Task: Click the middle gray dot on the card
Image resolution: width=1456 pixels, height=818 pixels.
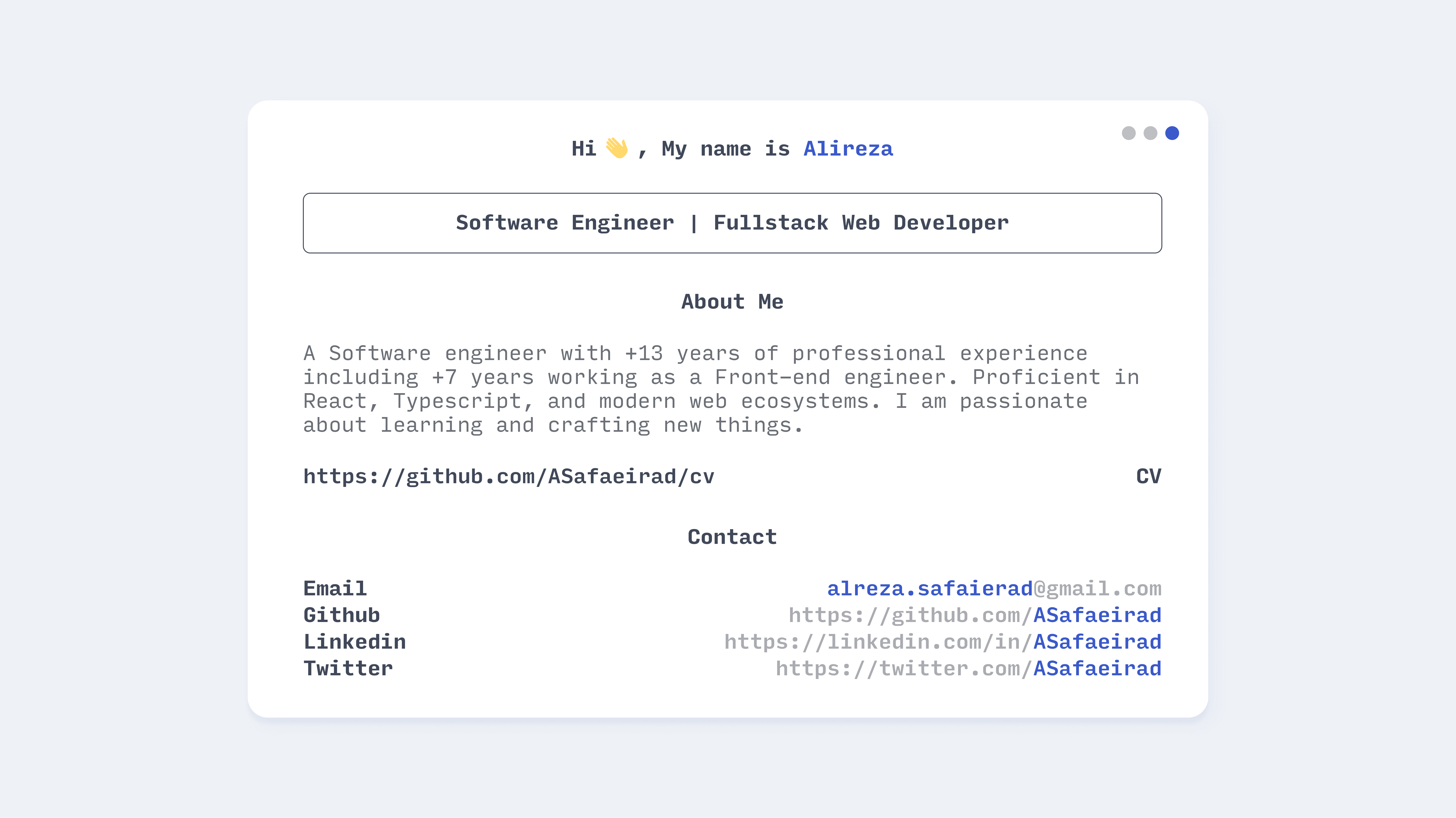Action: (x=1150, y=133)
